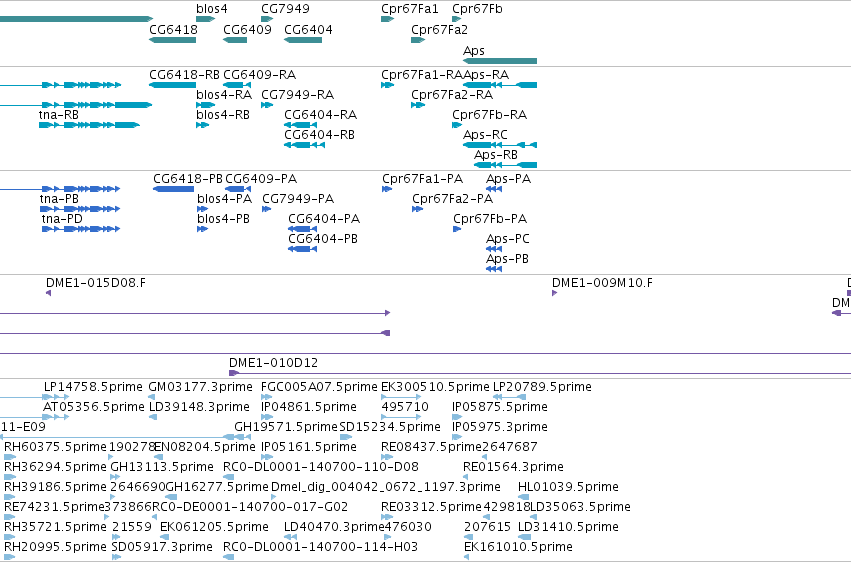Select EST SD05917.3prime
This screenshot has height=562, width=851.
pyautogui.click(x=117, y=557)
